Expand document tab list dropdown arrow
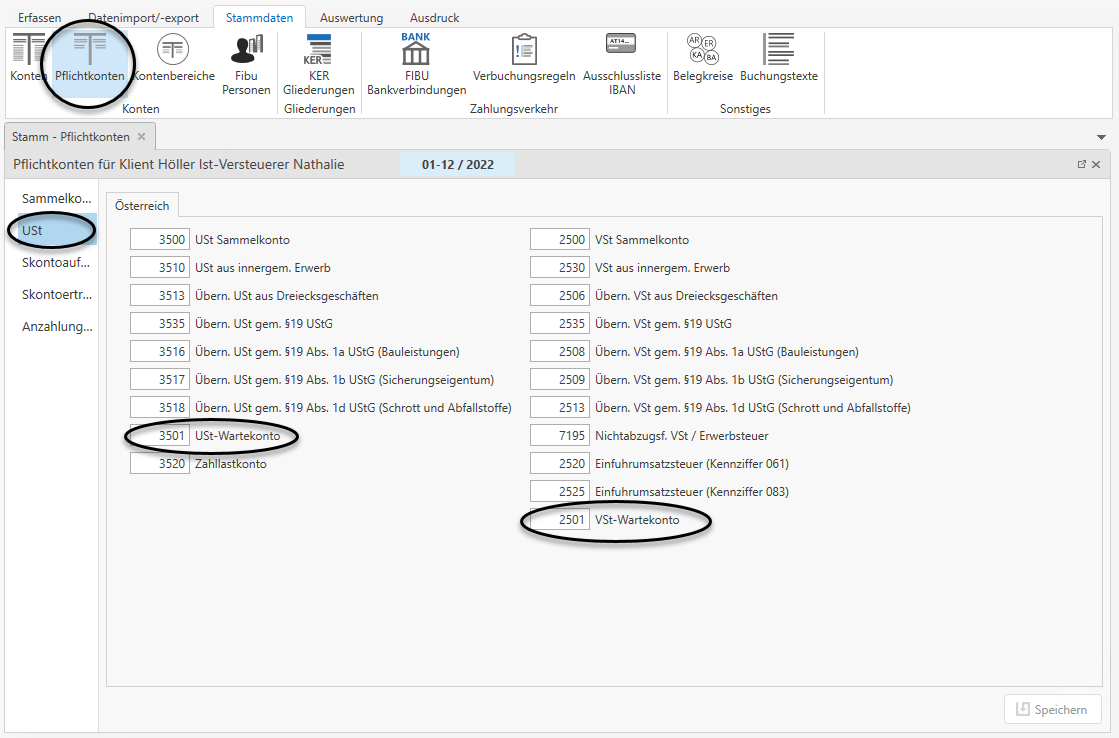The image size is (1119, 738). (x=1101, y=137)
